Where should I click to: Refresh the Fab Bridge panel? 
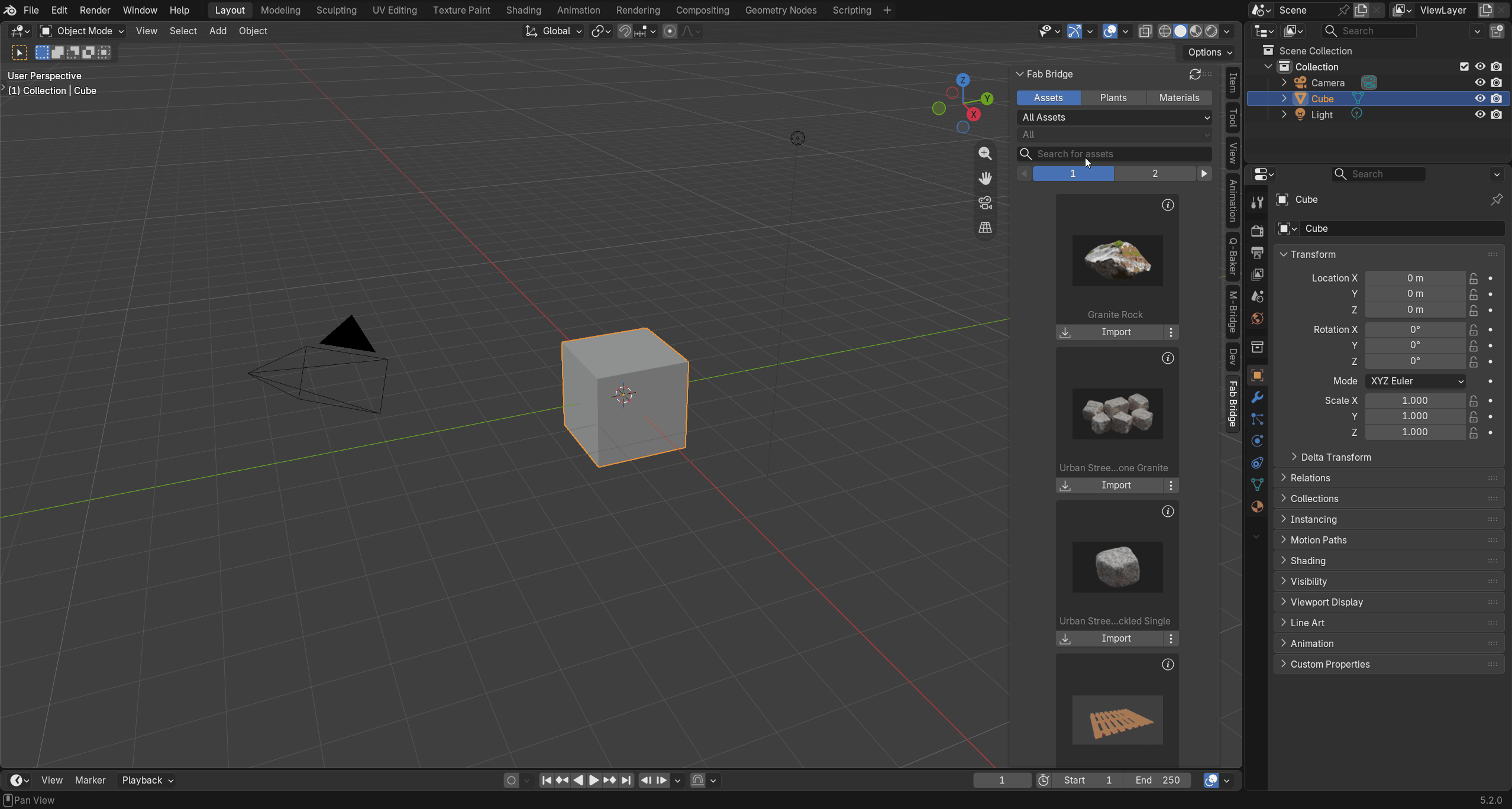(x=1195, y=74)
